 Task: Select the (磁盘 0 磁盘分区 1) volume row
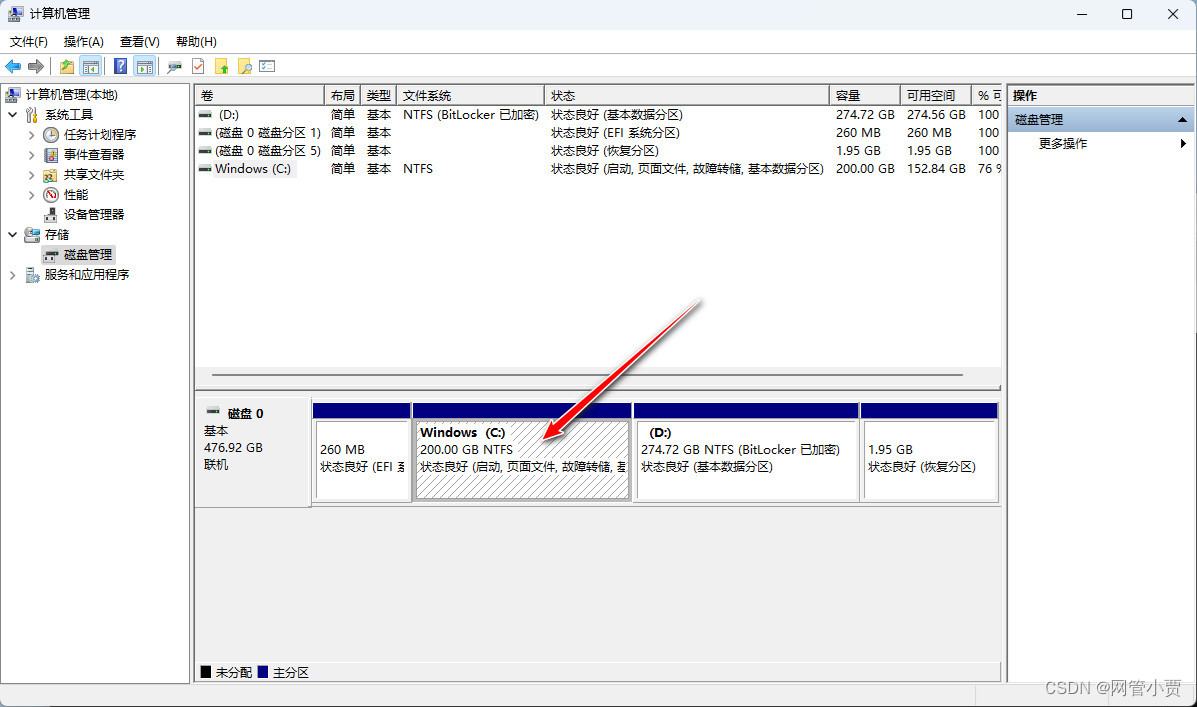pos(598,133)
